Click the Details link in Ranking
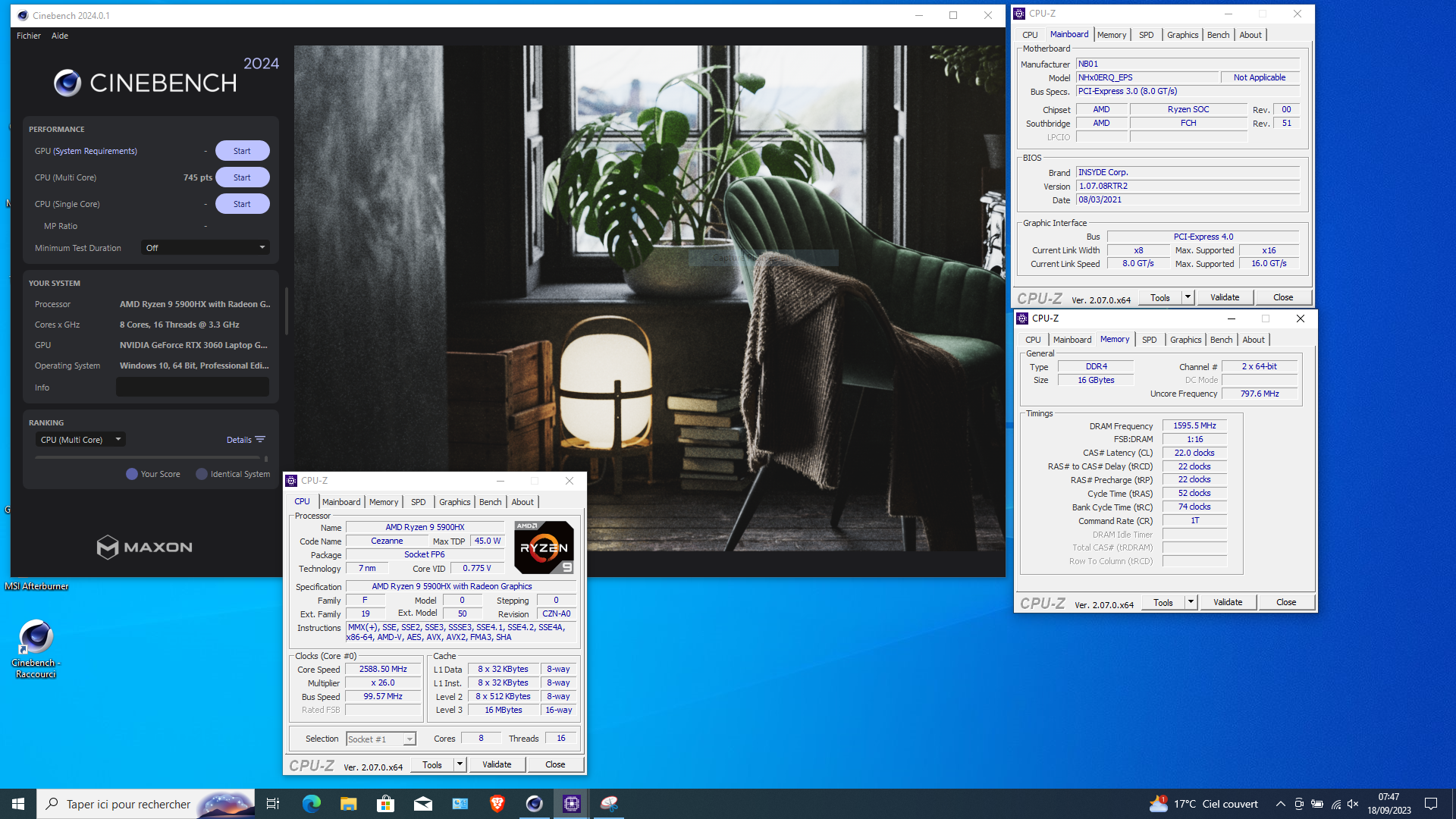The width and height of the screenshot is (1456, 819). click(239, 440)
